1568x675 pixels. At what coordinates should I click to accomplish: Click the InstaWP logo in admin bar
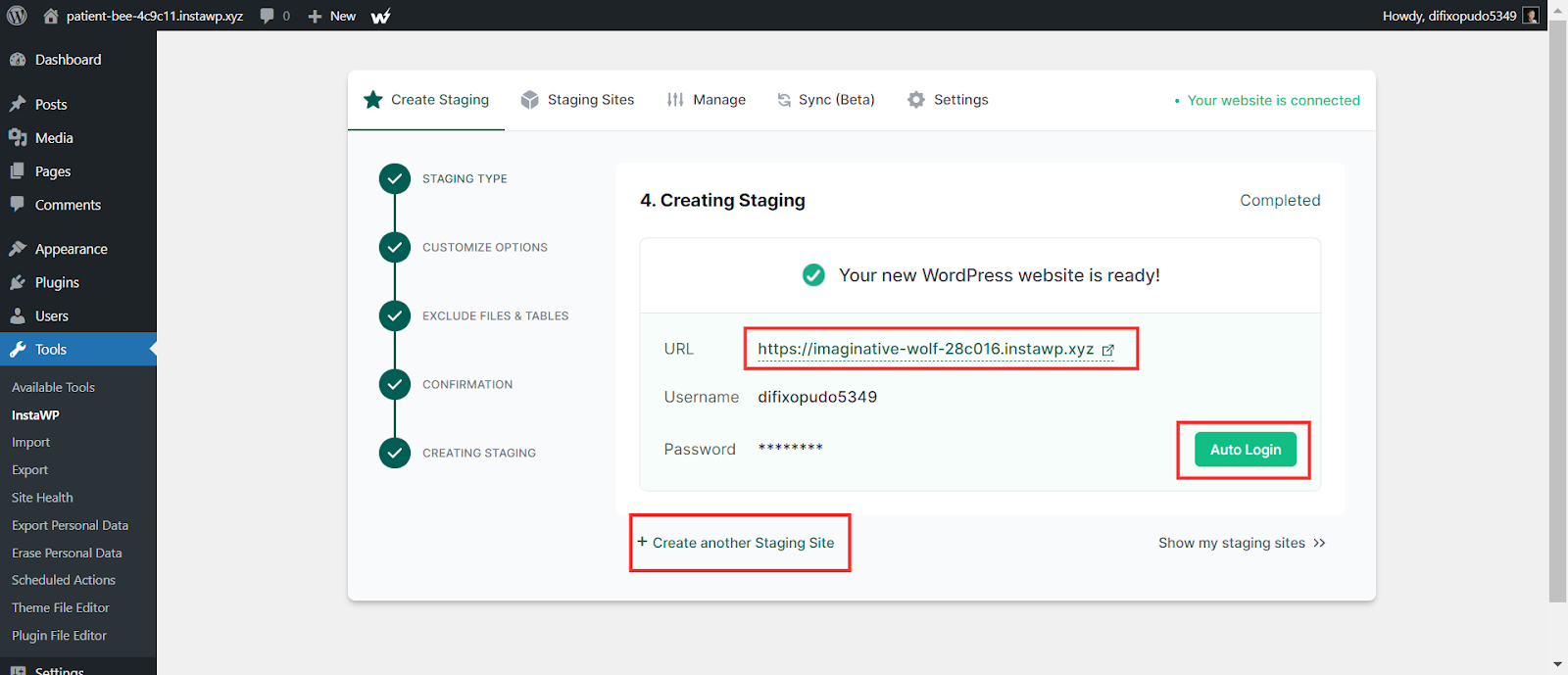(381, 16)
